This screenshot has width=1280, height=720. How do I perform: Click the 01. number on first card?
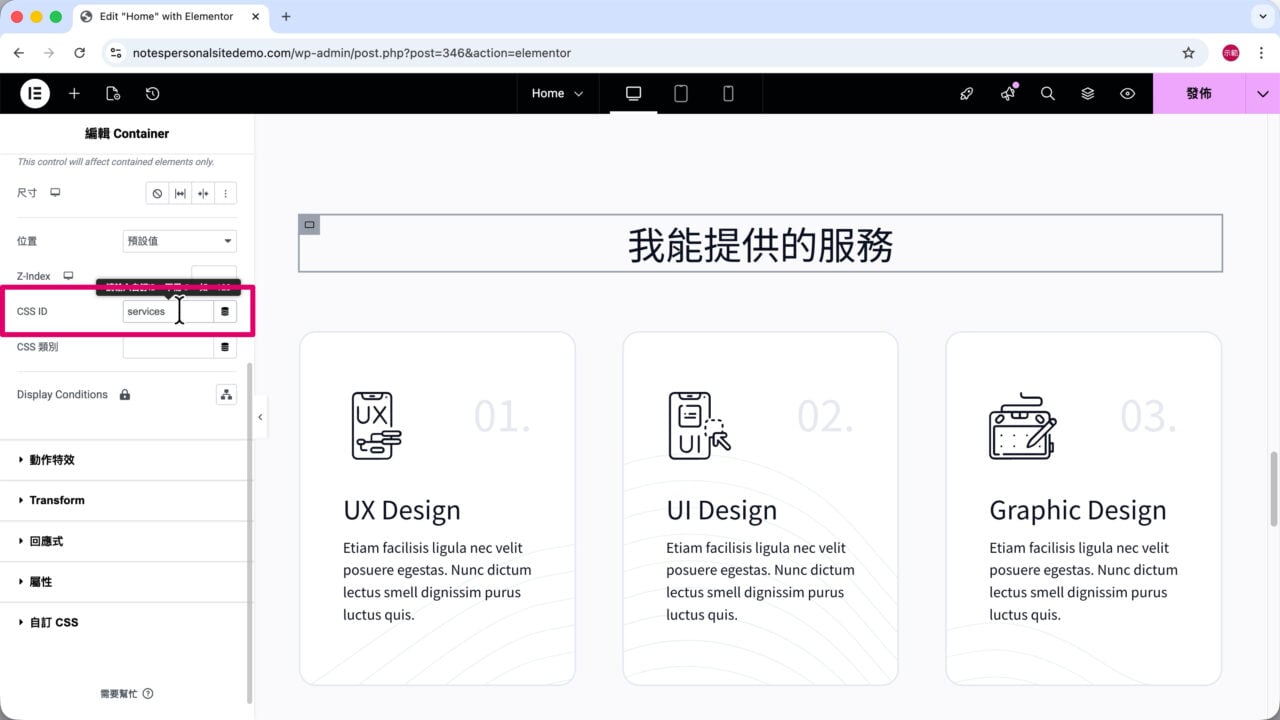coord(503,417)
